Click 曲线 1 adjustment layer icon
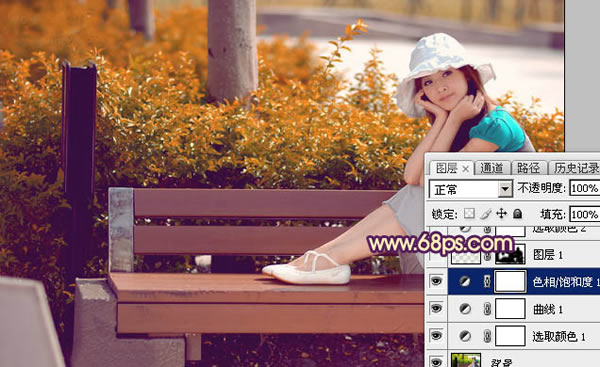The image size is (600, 367). [x=465, y=309]
